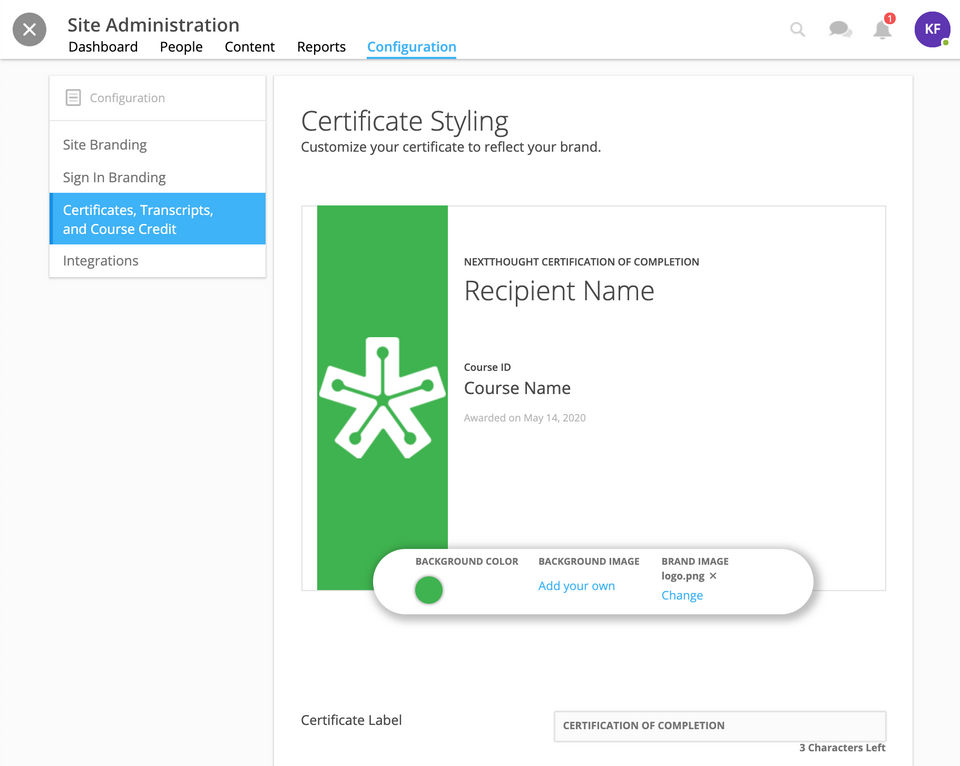Switch to the Reports tab

pos(321,47)
